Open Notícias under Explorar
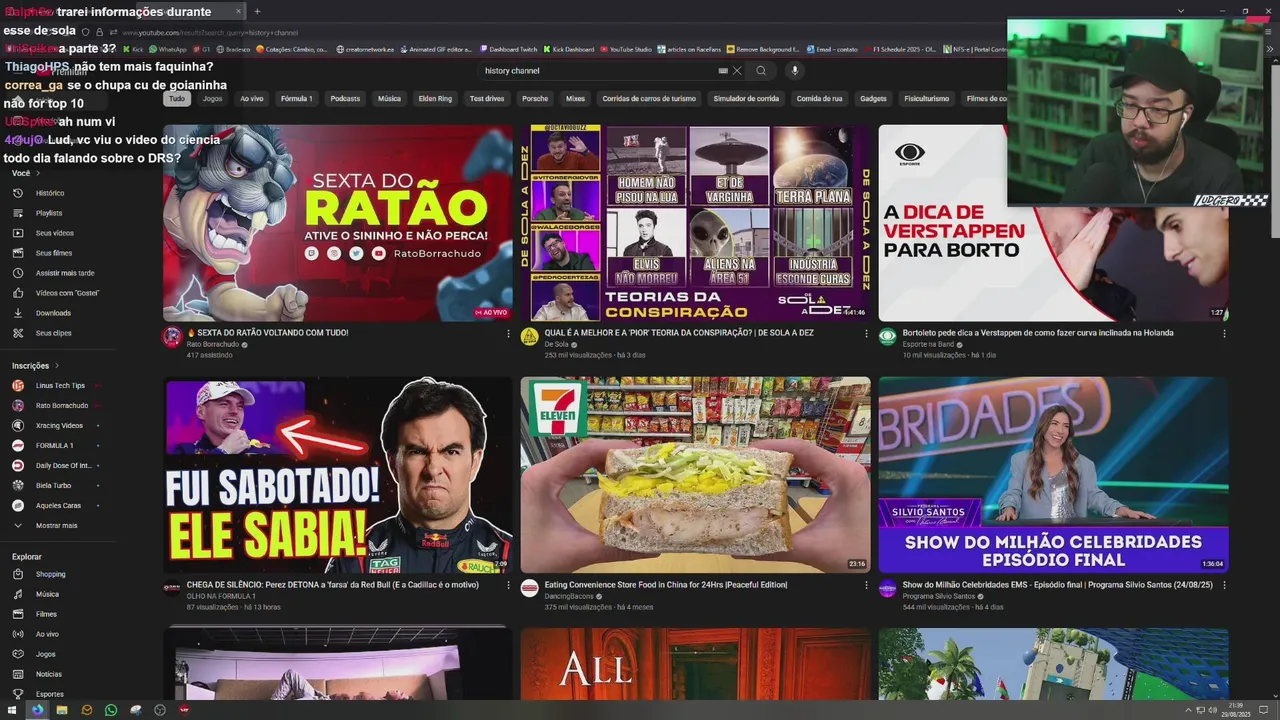 pyautogui.click(x=48, y=675)
